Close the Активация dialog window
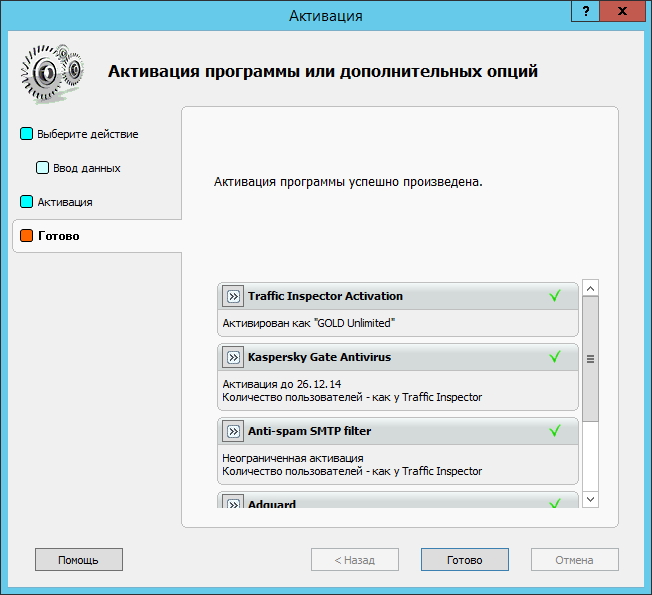The image size is (652, 595). coord(622,11)
